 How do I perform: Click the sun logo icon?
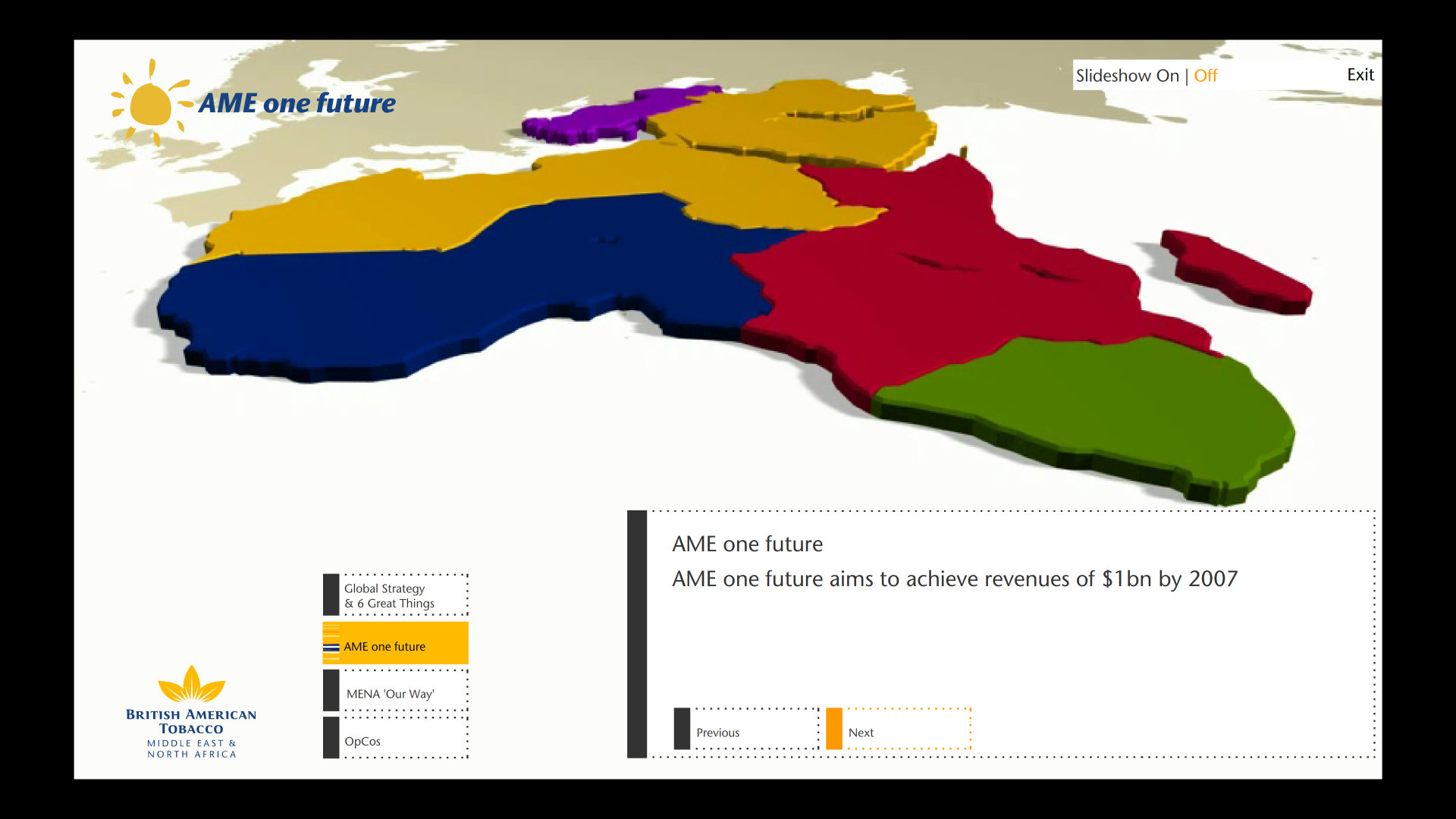pyautogui.click(x=149, y=104)
